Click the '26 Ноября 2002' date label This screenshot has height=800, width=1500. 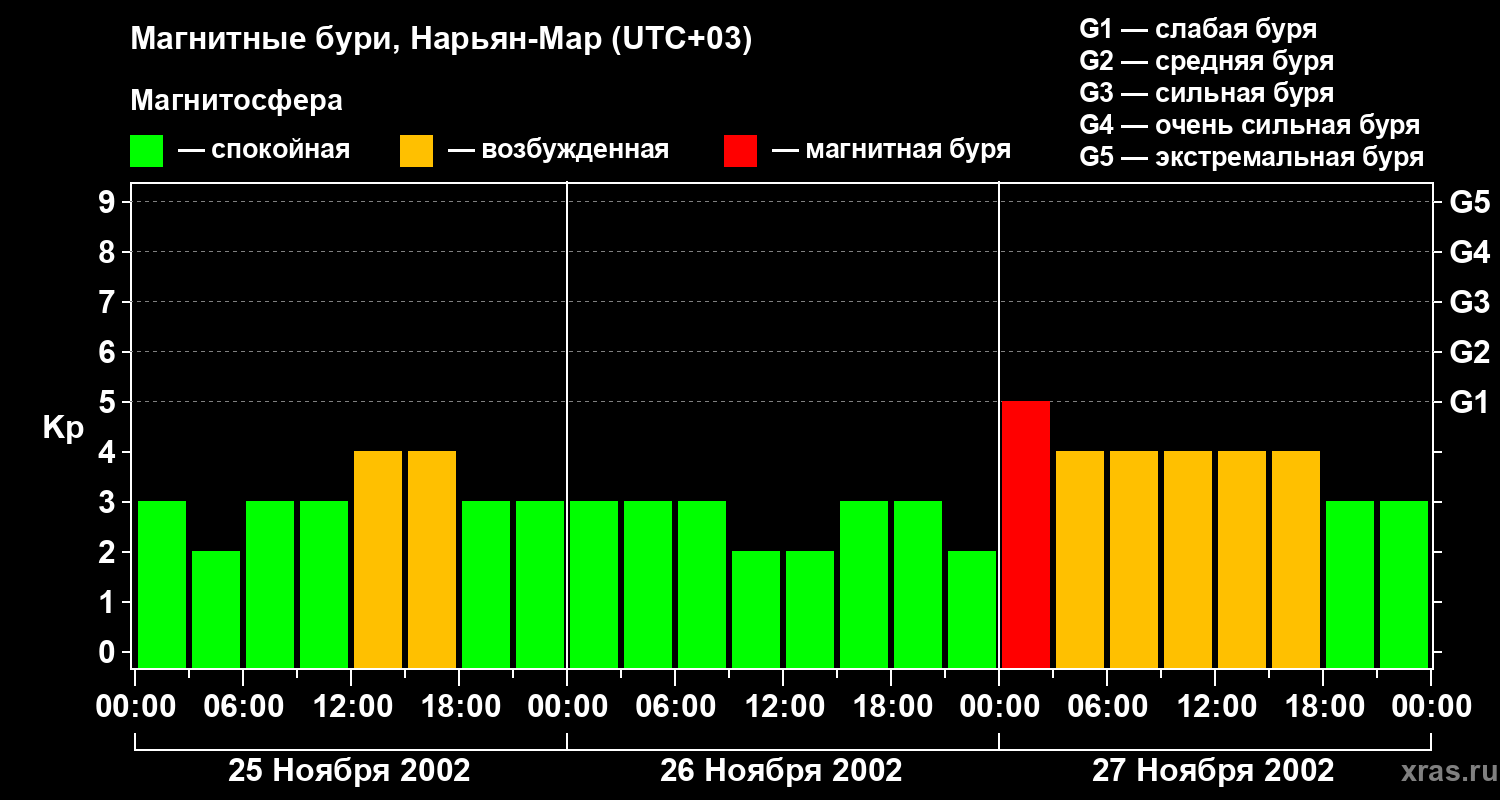[781, 771]
